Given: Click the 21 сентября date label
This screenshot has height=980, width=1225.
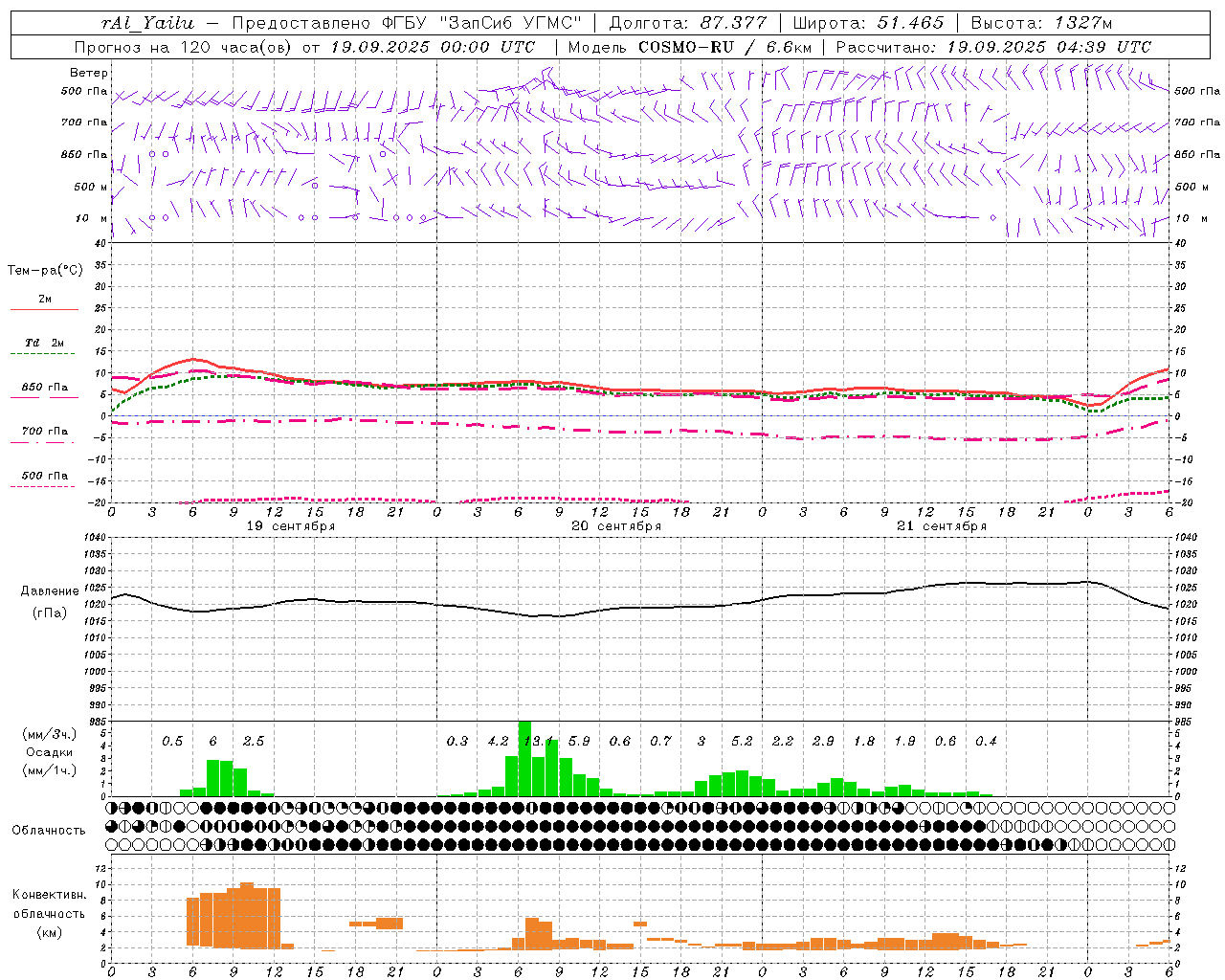Looking at the screenshot, I should [941, 526].
